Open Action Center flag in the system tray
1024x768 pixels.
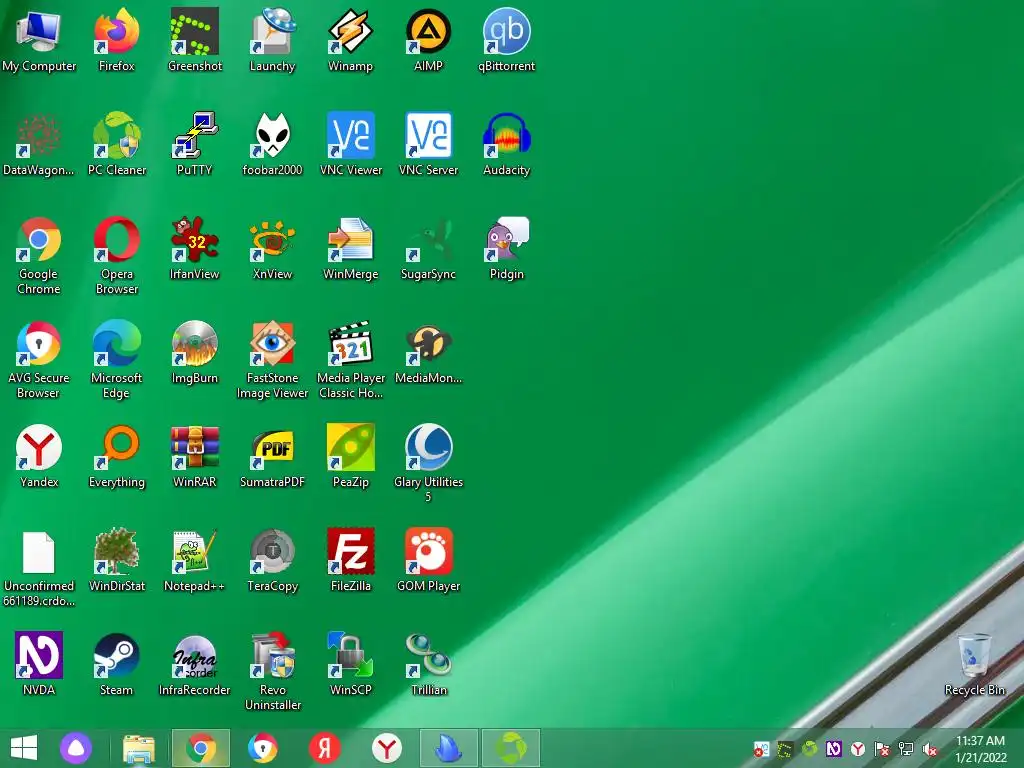click(x=882, y=749)
